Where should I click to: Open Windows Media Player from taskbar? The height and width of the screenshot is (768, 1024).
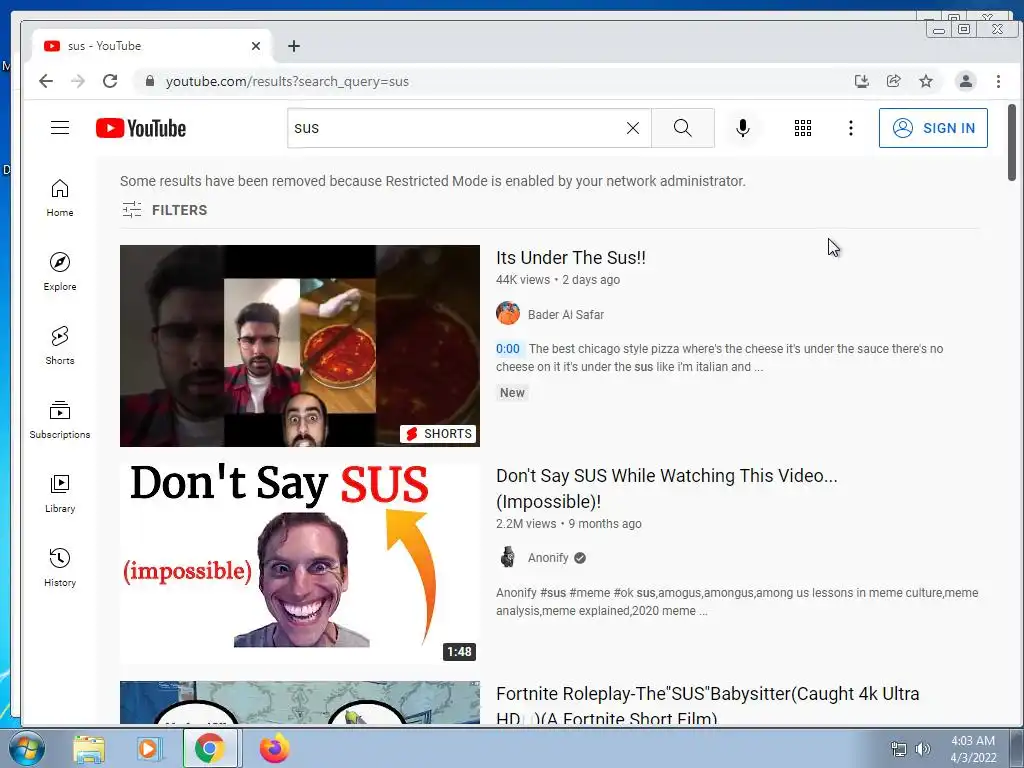coord(149,748)
